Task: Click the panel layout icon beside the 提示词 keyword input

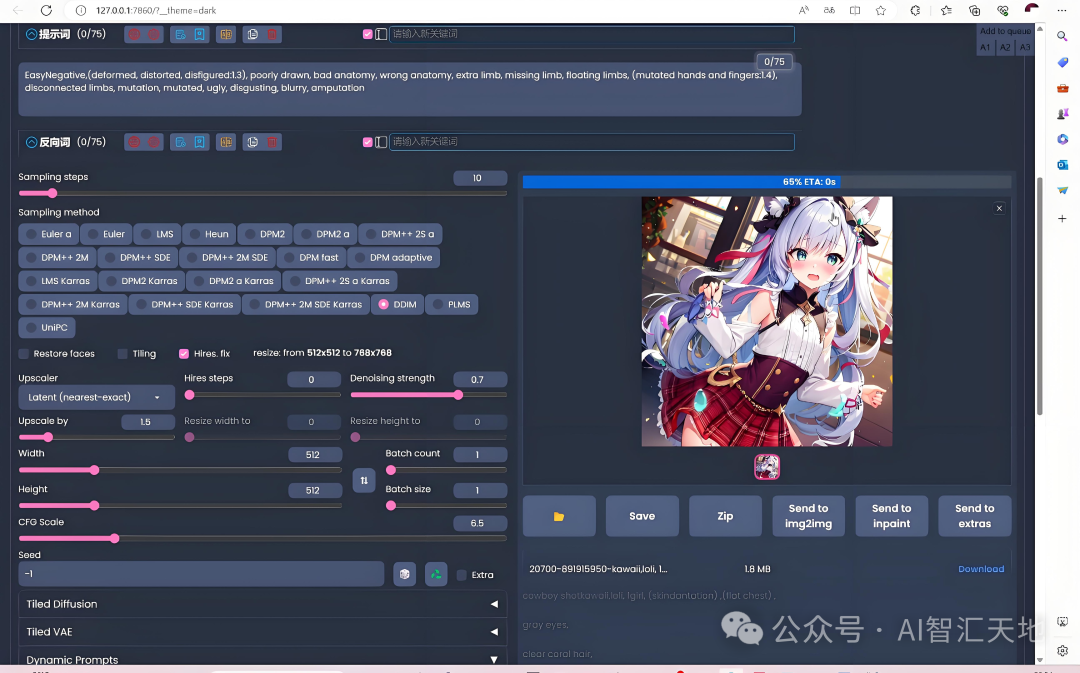Action: pos(381,34)
